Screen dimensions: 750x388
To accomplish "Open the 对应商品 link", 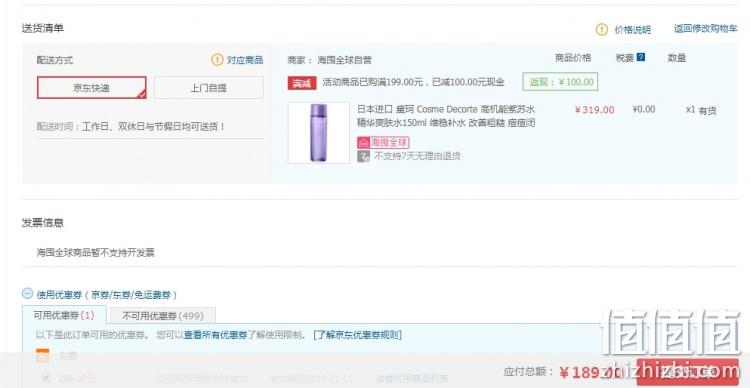I will pos(245,60).
